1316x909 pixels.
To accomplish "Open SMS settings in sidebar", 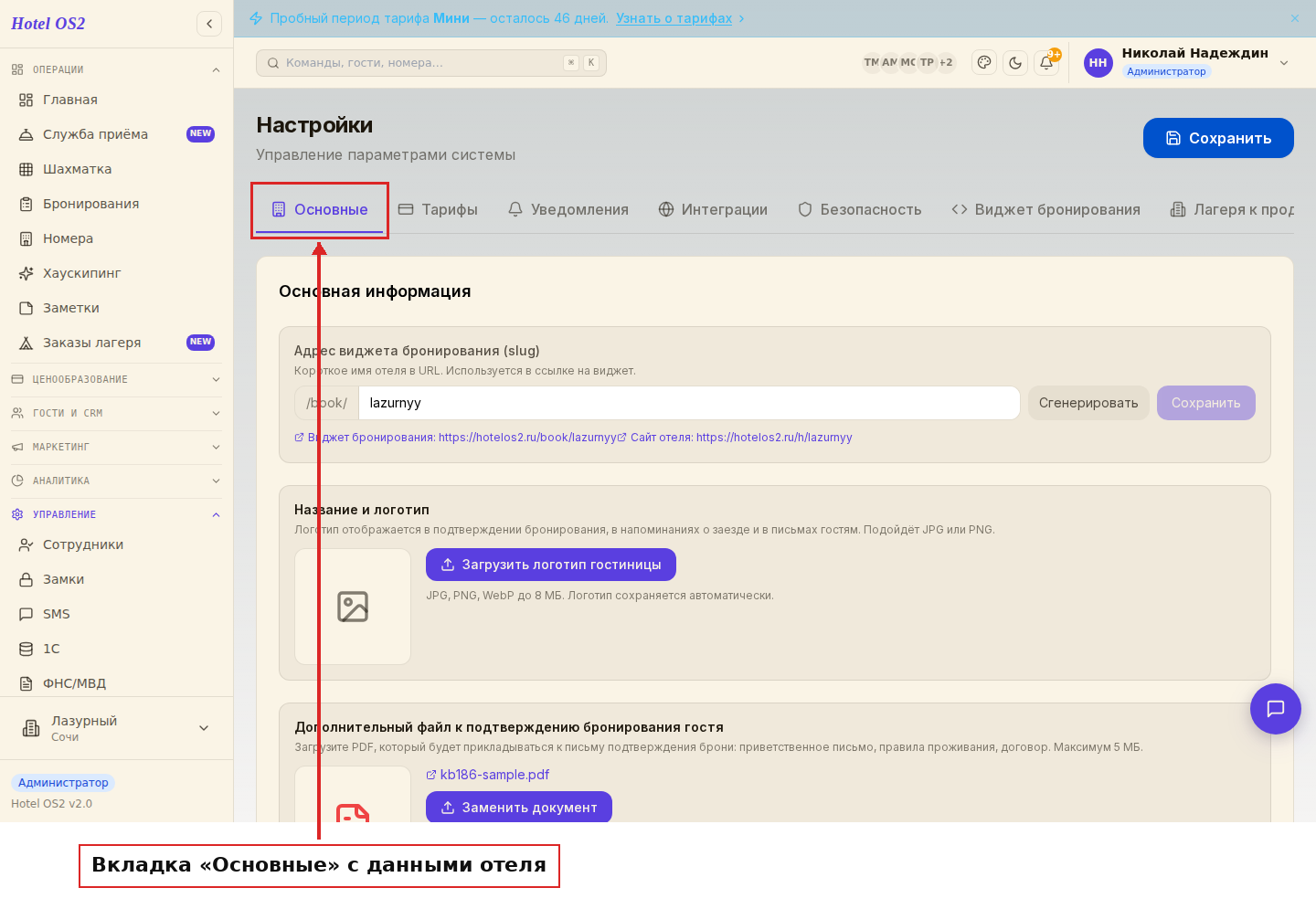I will point(116,614).
